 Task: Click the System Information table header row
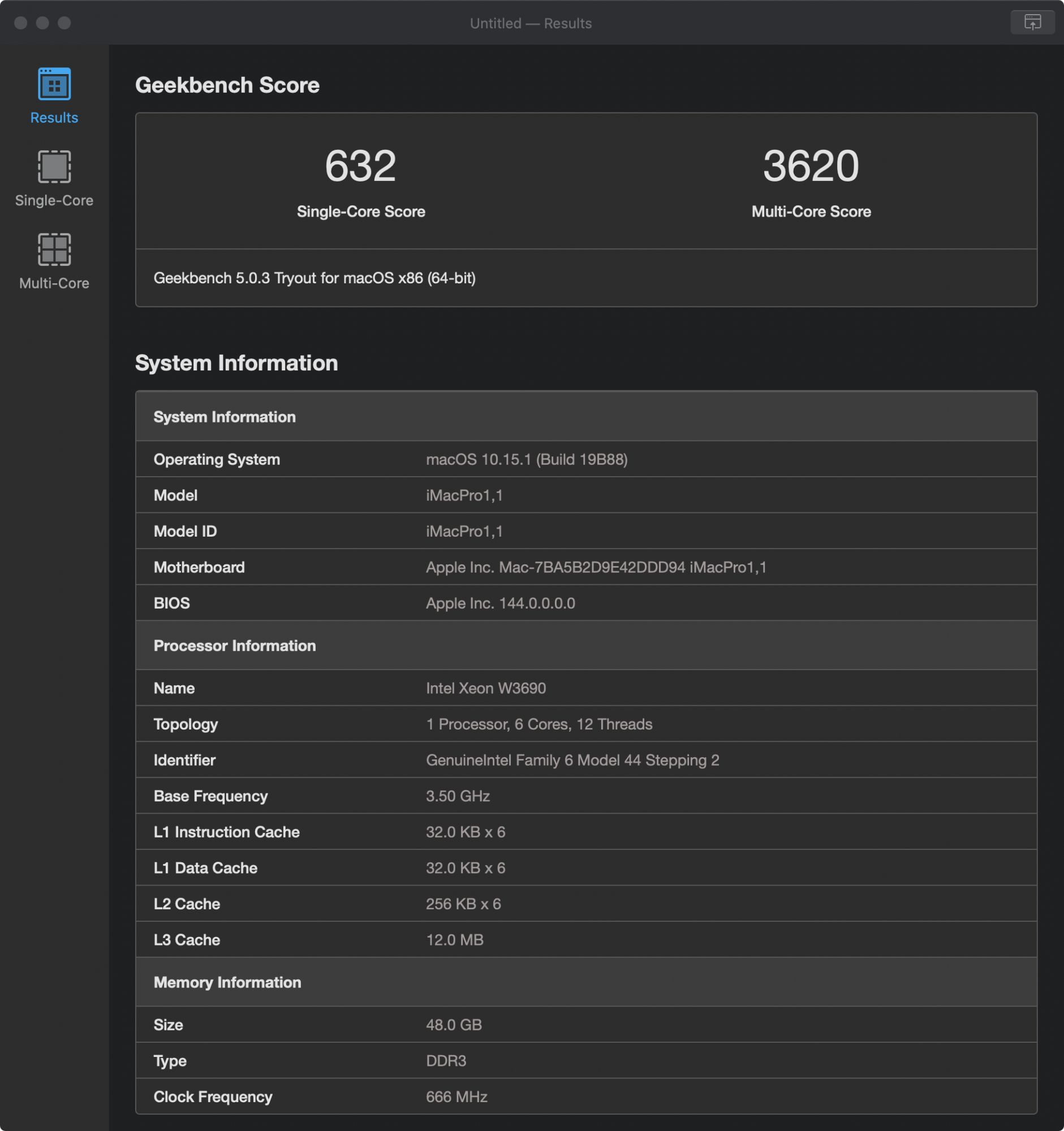[x=586, y=416]
